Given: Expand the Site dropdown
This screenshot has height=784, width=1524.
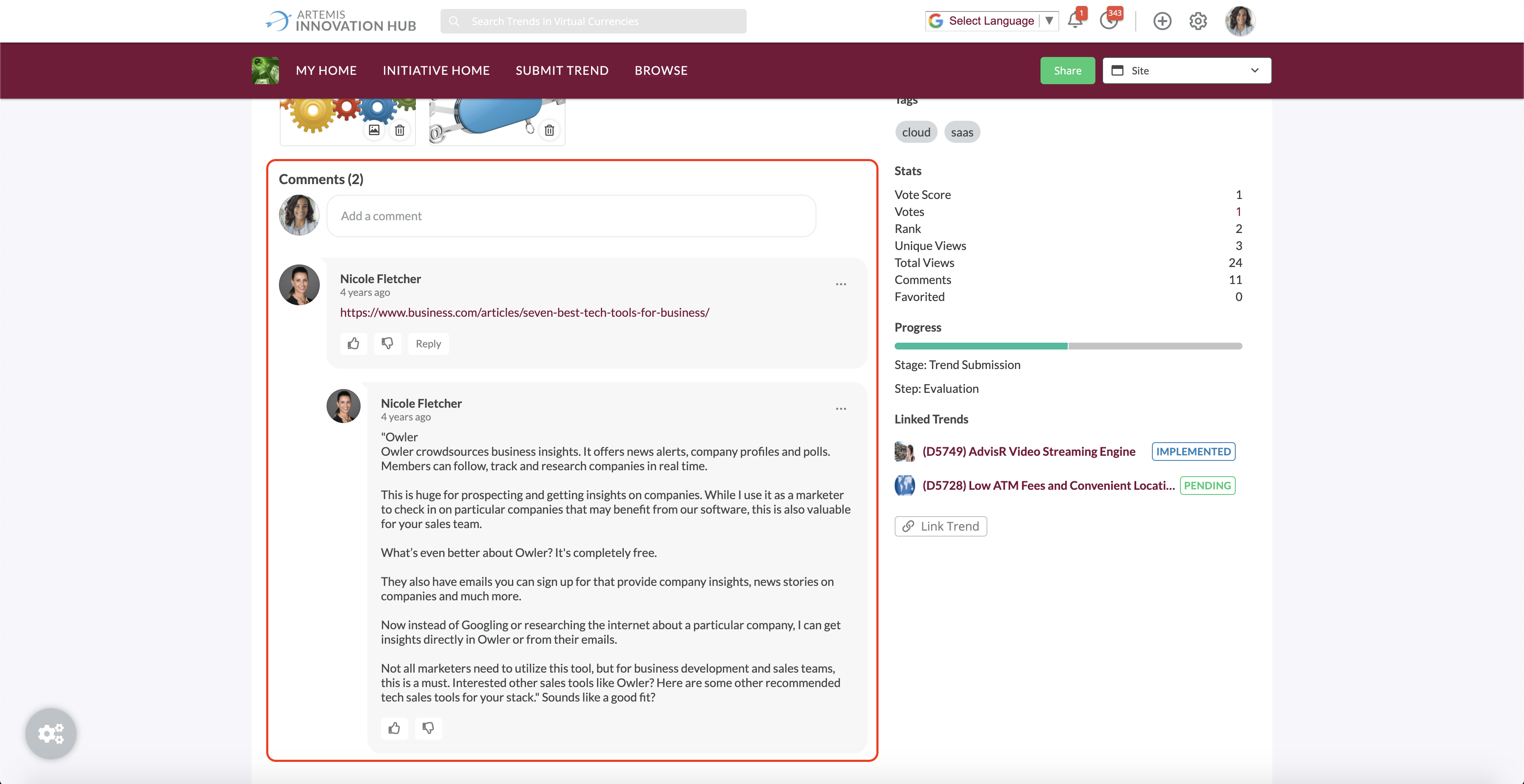Looking at the screenshot, I should (1186, 71).
